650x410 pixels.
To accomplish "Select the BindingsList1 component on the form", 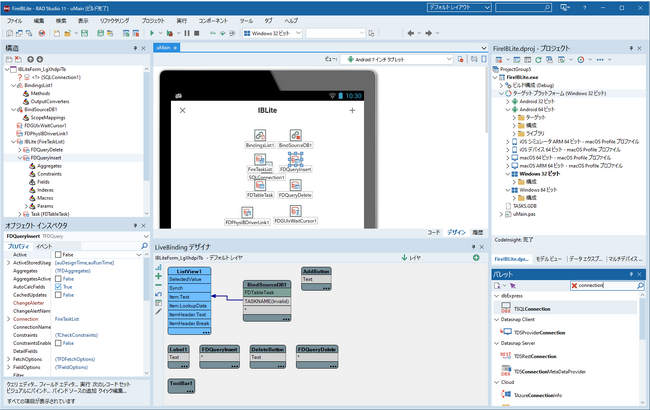I will pyautogui.click(x=262, y=135).
